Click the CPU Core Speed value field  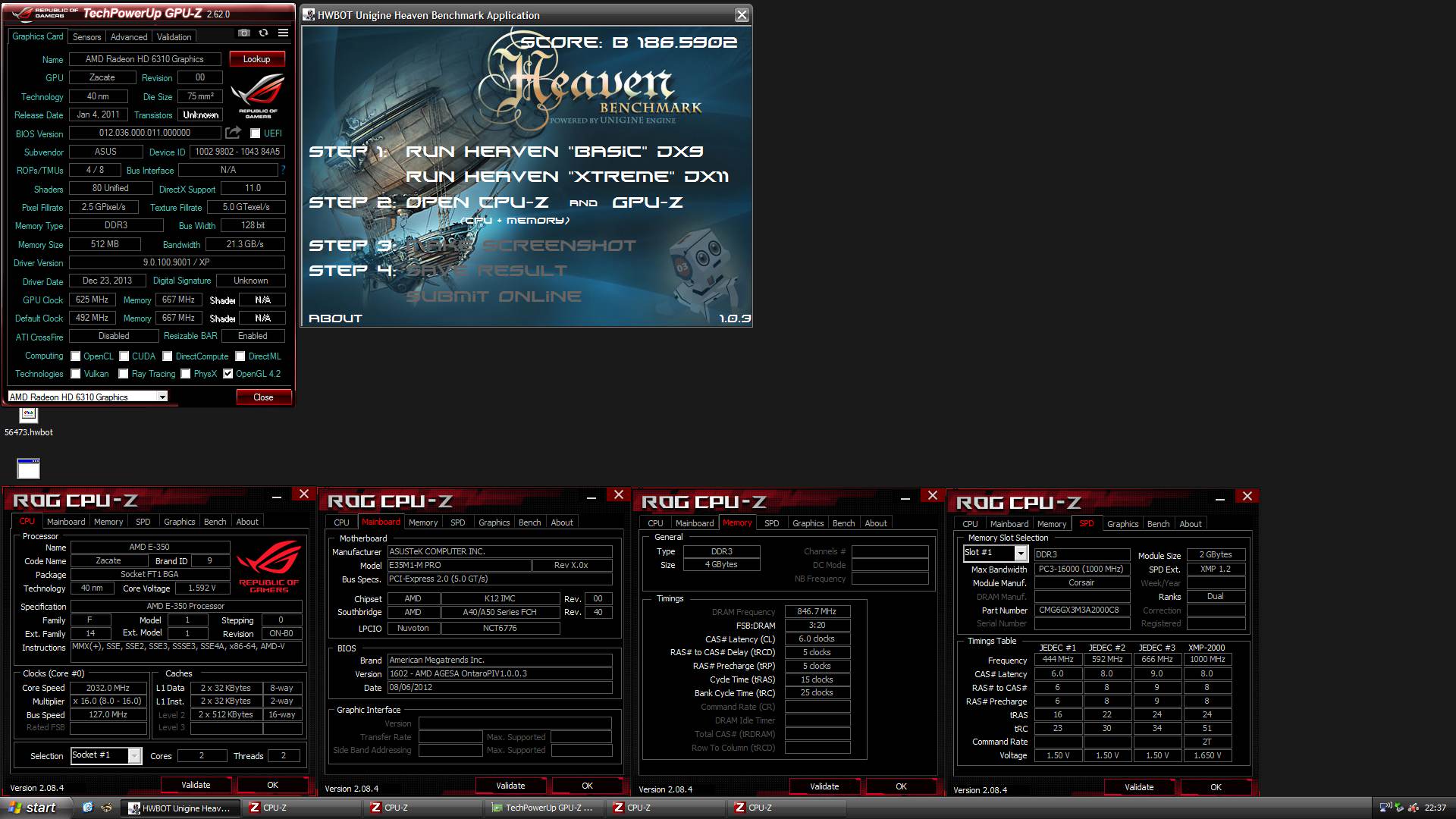108,688
